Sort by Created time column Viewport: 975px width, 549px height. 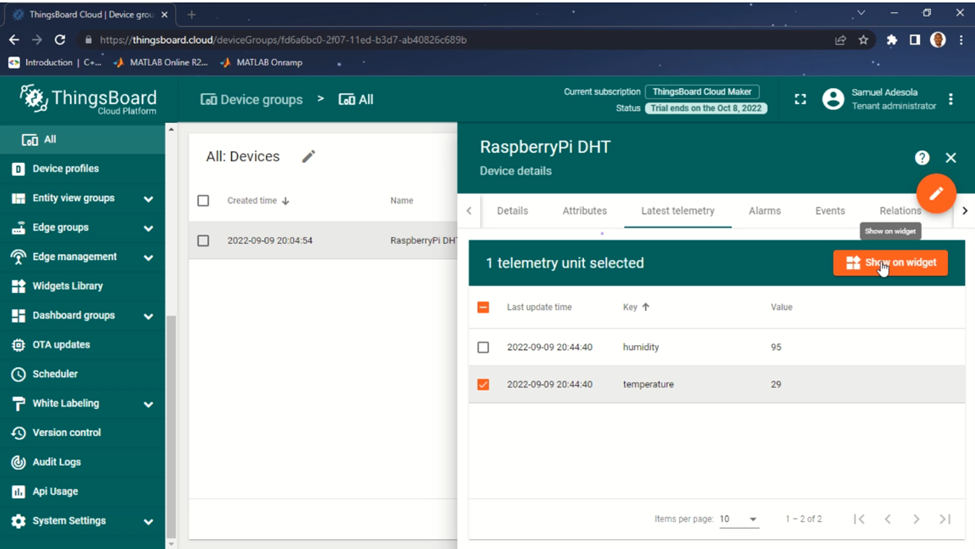point(258,201)
